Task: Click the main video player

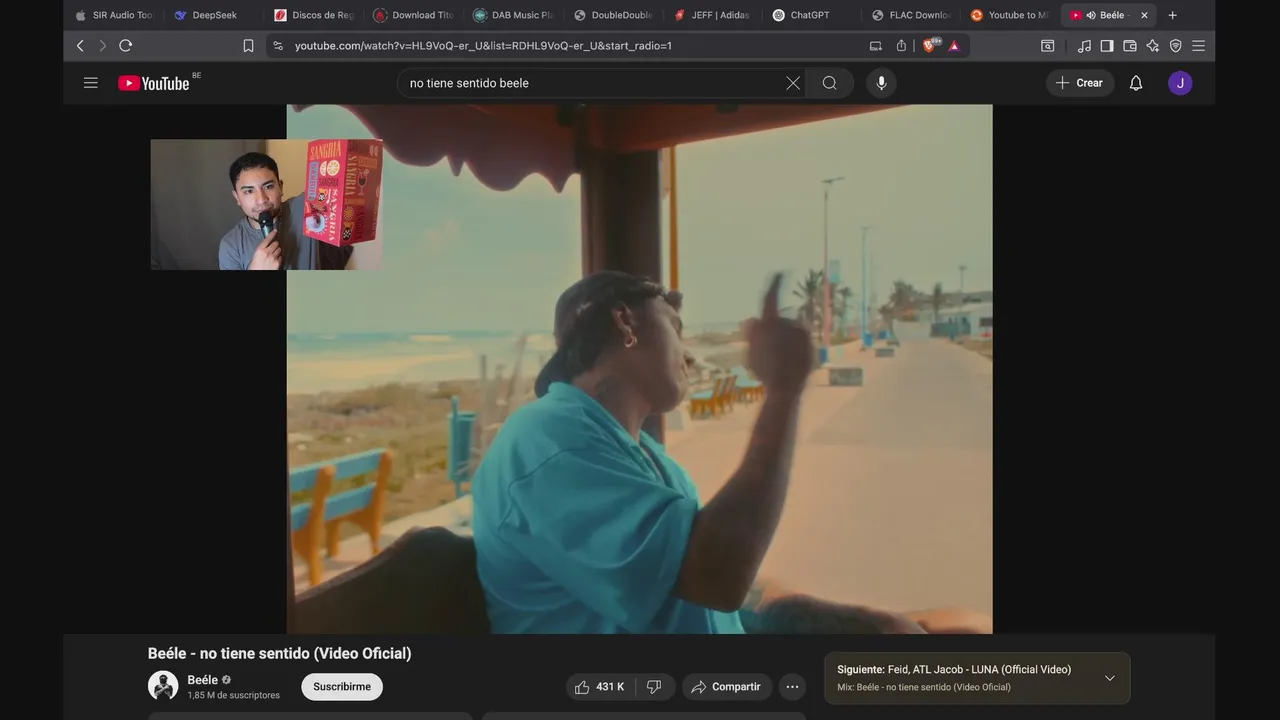Action: 639,369
